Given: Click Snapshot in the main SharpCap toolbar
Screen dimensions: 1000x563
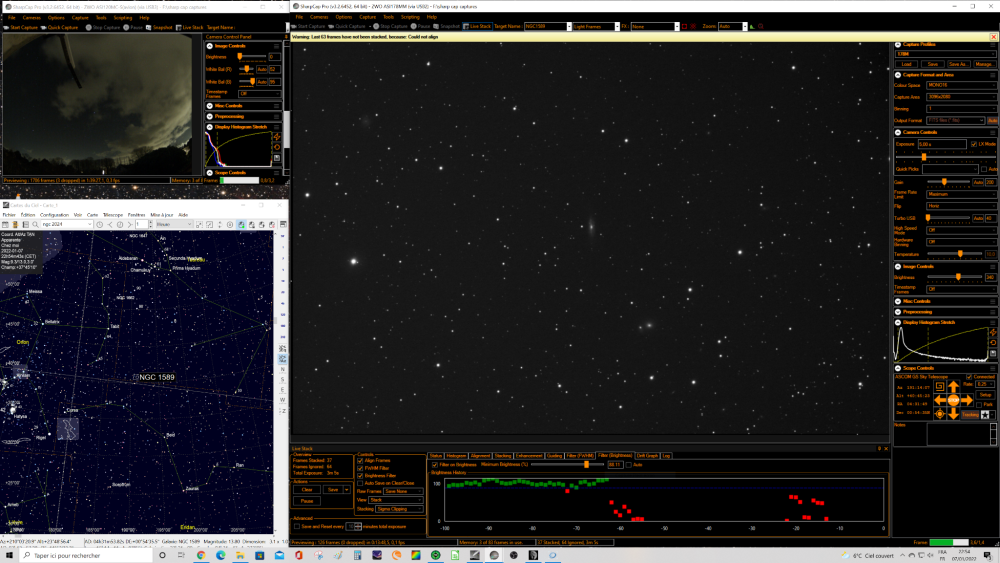Looking at the screenshot, I should (447, 27).
